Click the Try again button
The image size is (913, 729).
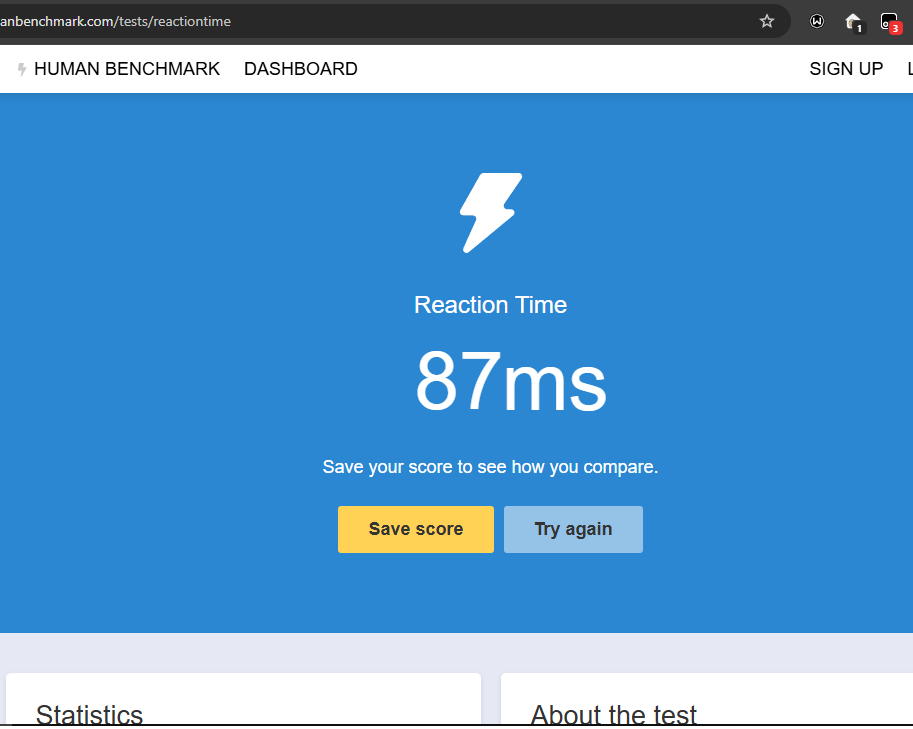573,529
